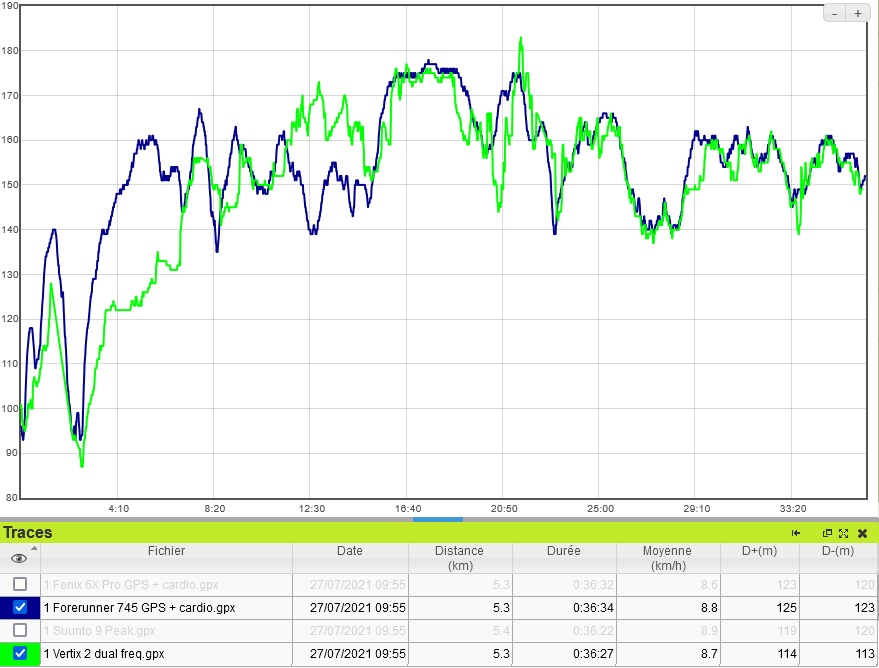Enable the Suunto 9 Peak trace checkbox
This screenshot has height=668, width=879.
pyautogui.click(x=20, y=630)
